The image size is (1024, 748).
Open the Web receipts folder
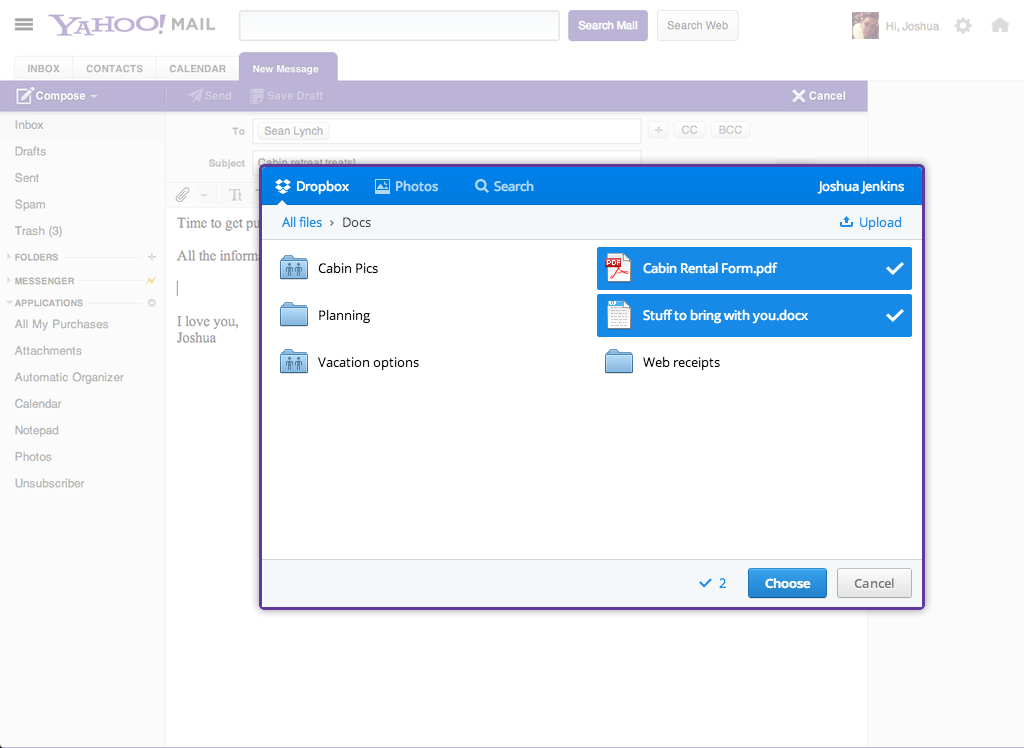coord(680,362)
